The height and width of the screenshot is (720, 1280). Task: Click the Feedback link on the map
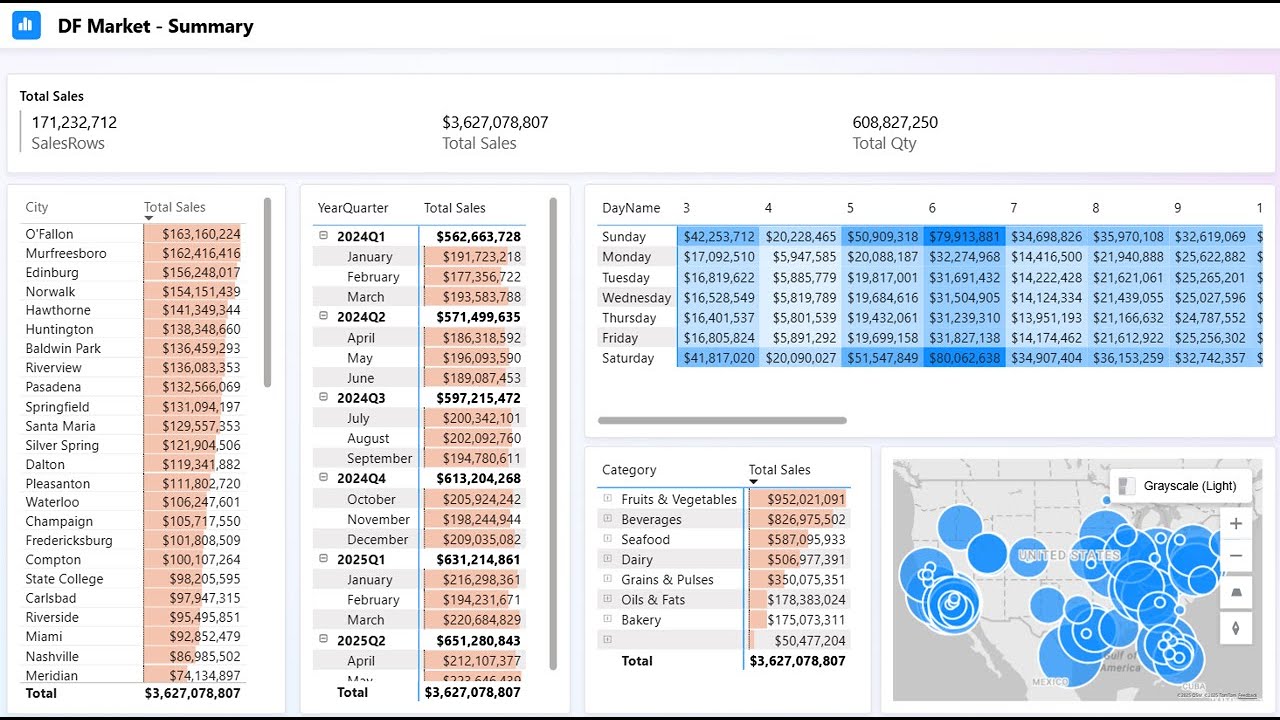point(1247,695)
